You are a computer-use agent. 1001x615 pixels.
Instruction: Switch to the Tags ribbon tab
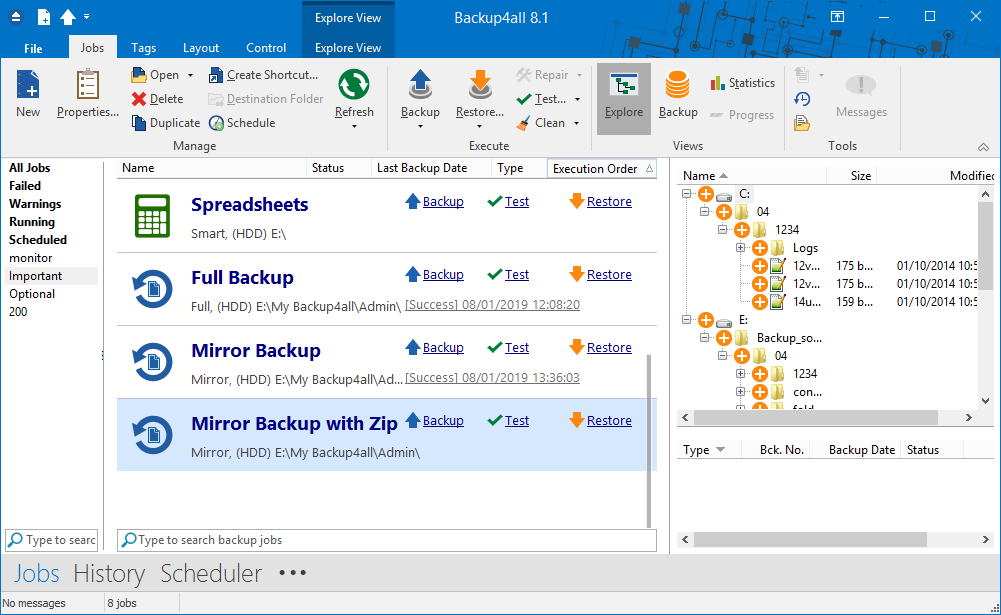[143, 48]
